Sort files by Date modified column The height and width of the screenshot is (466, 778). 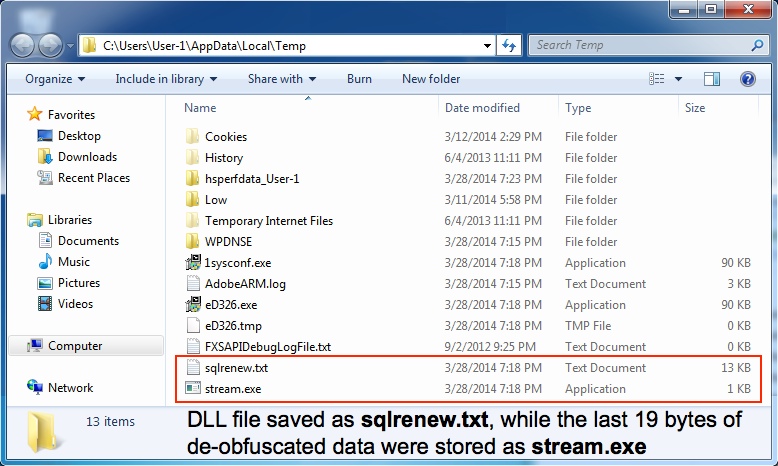pyautogui.click(x=482, y=108)
